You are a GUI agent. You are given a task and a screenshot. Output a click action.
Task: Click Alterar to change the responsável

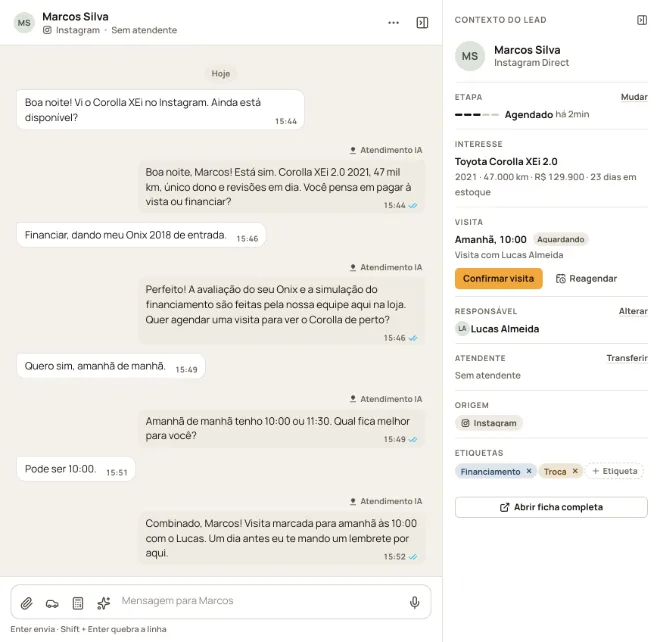[633, 311]
